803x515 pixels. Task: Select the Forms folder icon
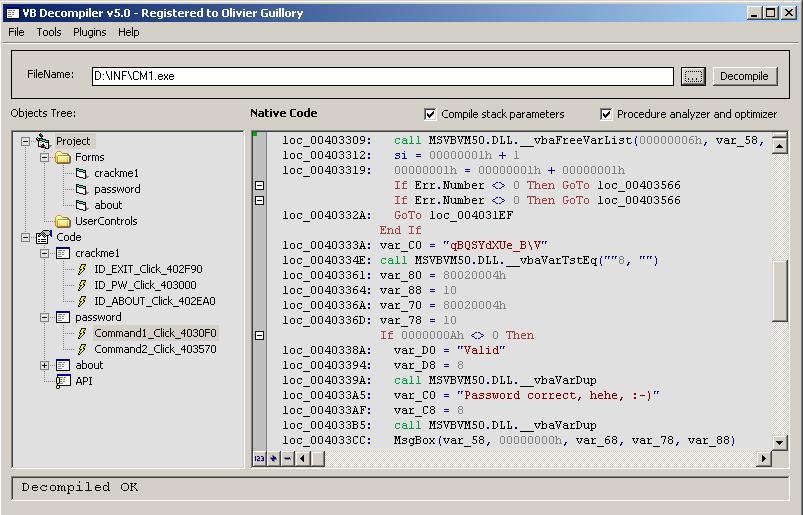pos(63,157)
